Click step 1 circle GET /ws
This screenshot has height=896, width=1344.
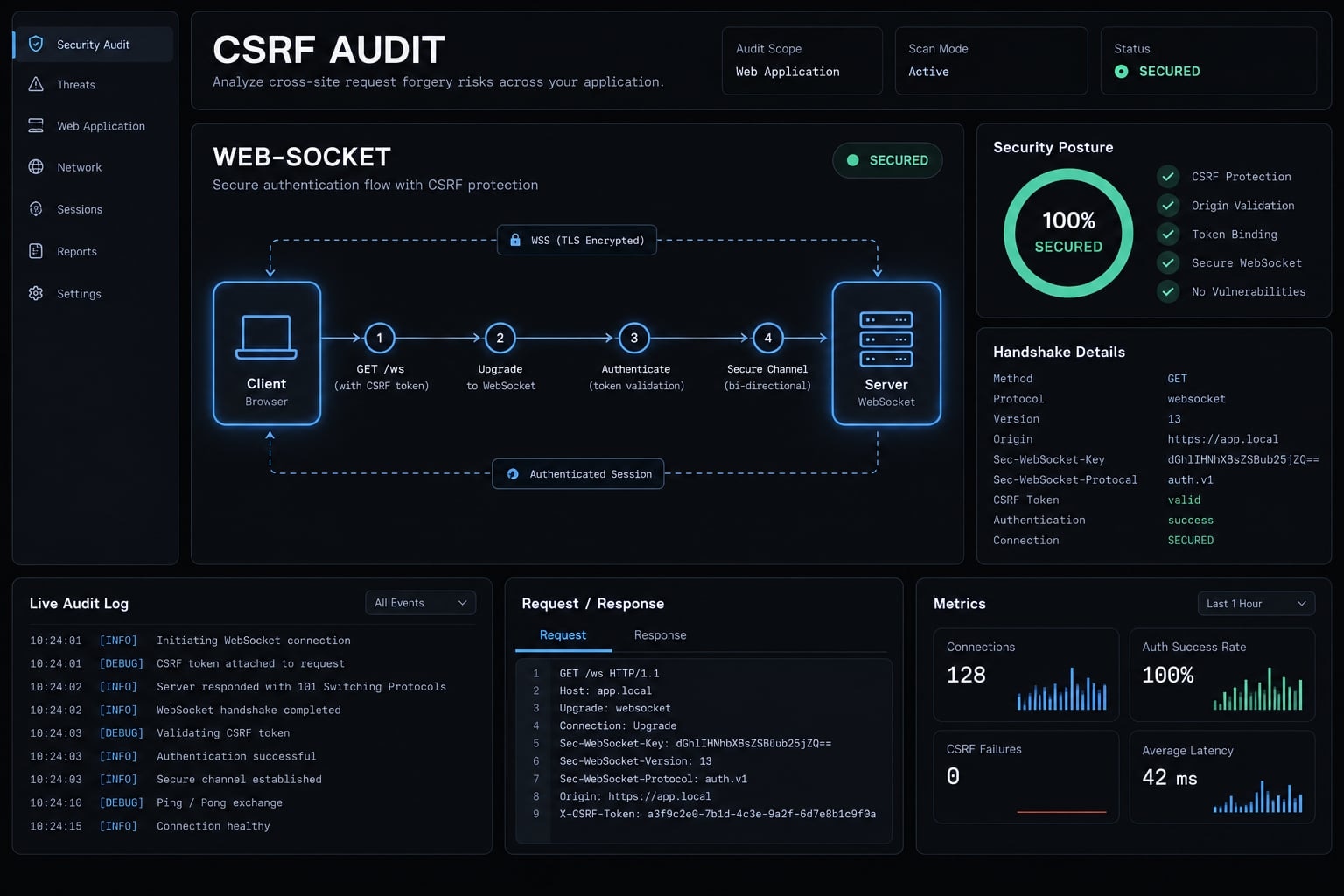[x=379, y=338]
